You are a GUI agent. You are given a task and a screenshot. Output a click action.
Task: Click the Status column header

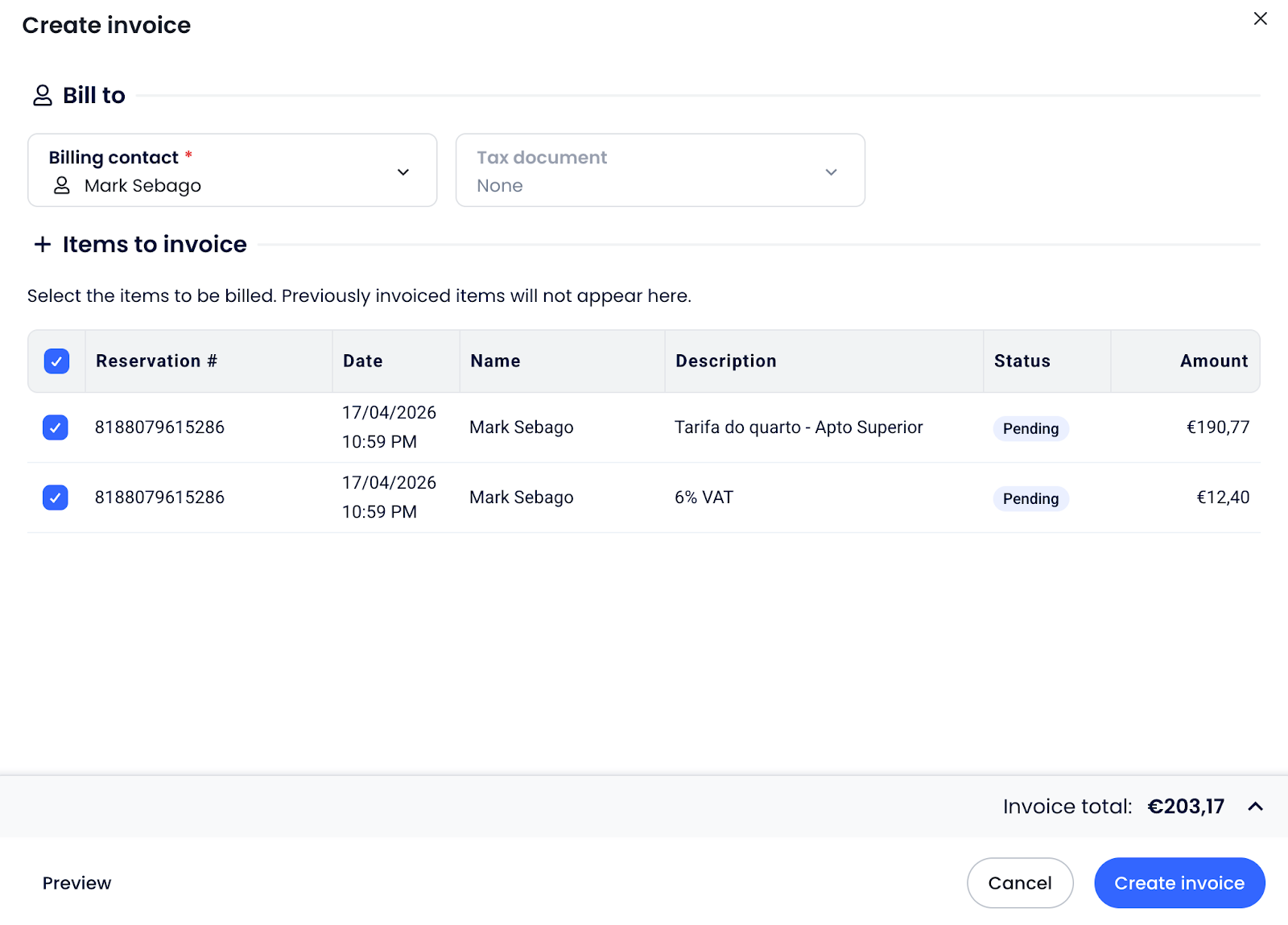1022,361
